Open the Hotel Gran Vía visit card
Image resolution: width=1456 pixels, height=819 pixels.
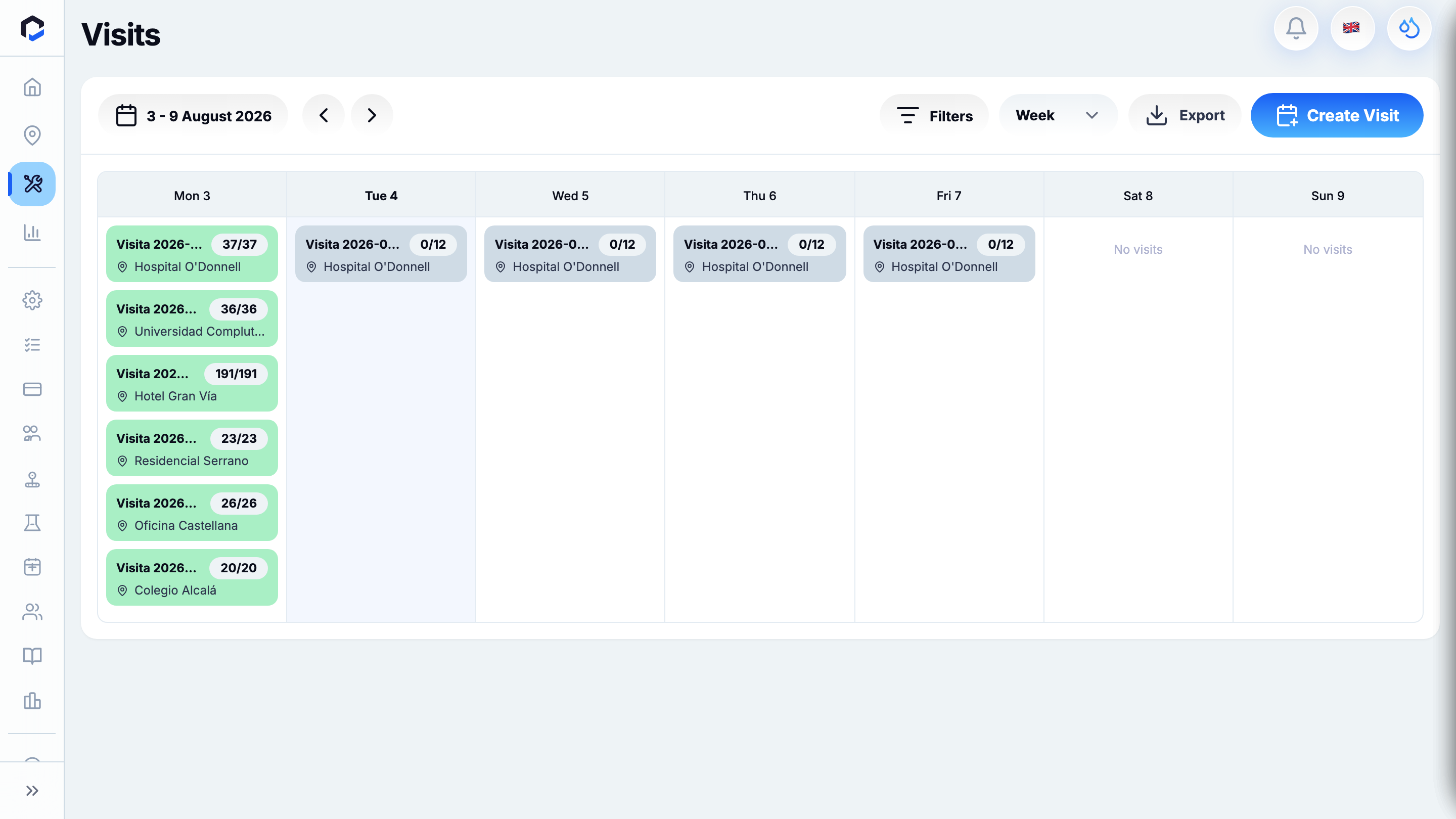point(192,383)
